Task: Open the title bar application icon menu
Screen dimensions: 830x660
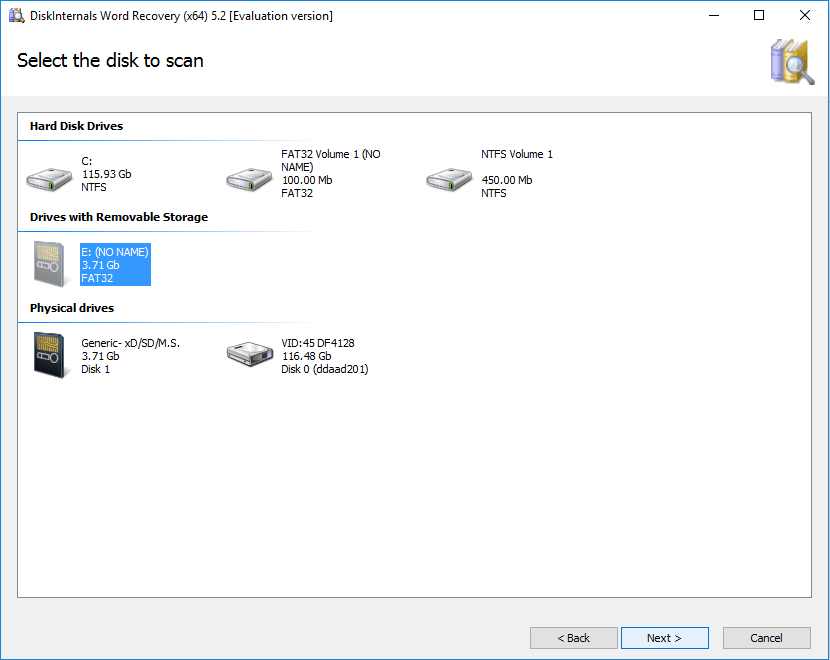Action: coord(16,16)
